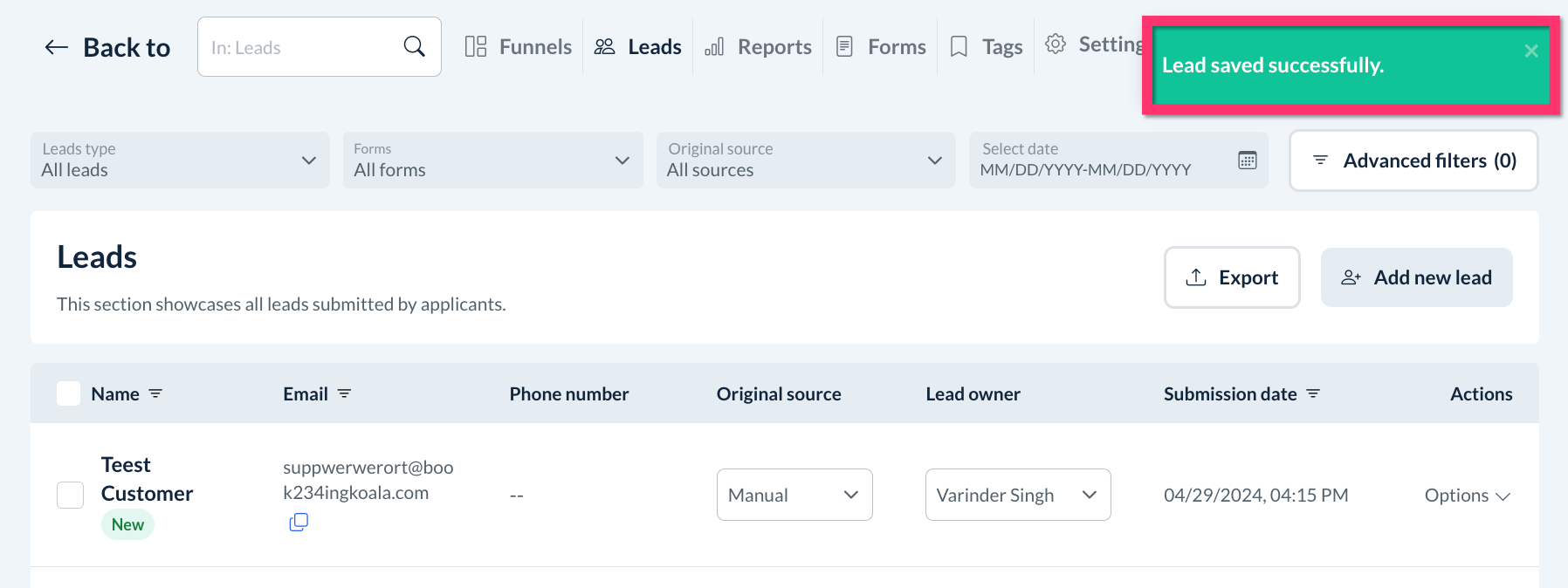Open the date picker calendar icon
The width and height of the screenshot is (1568, 588).
coord(1247,160)
